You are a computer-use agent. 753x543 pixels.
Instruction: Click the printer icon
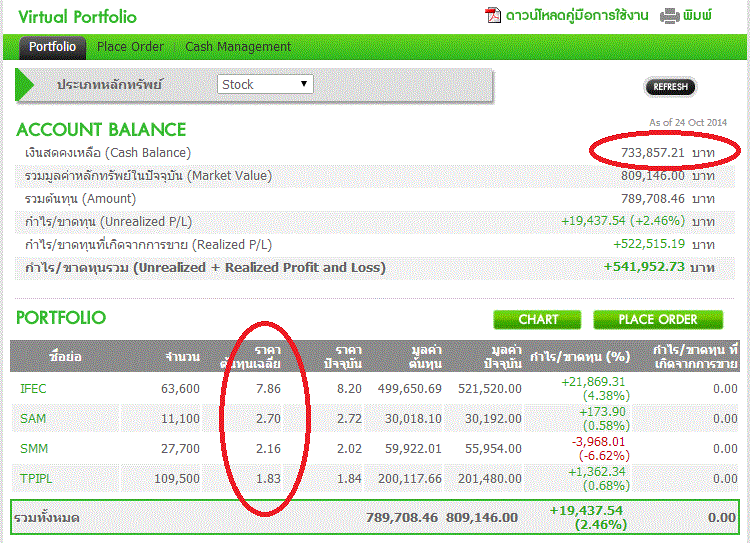[669, 16]
